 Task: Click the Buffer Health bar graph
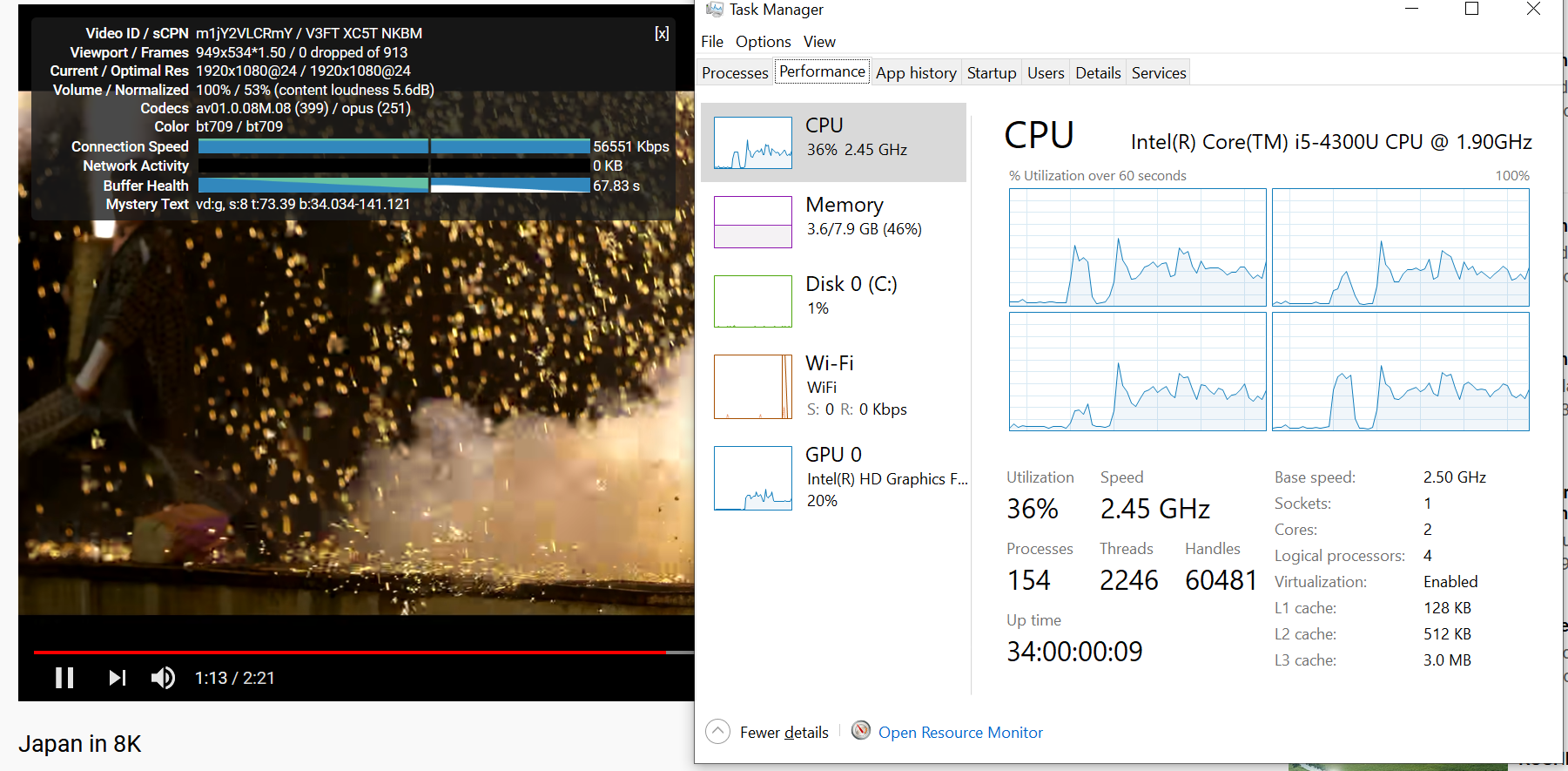pos(394,185)
